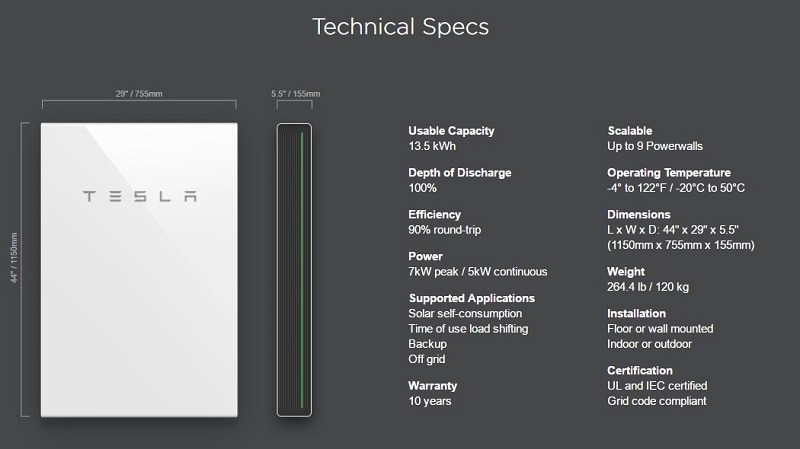Click the Warranty heading
800x449 pixels.
pos(433,385)
